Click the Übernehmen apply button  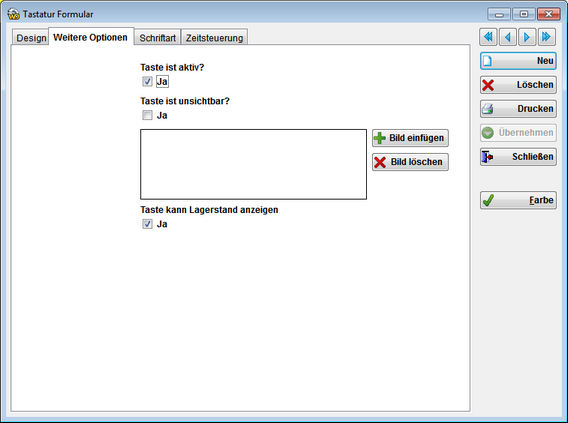[x=518, y=133]
